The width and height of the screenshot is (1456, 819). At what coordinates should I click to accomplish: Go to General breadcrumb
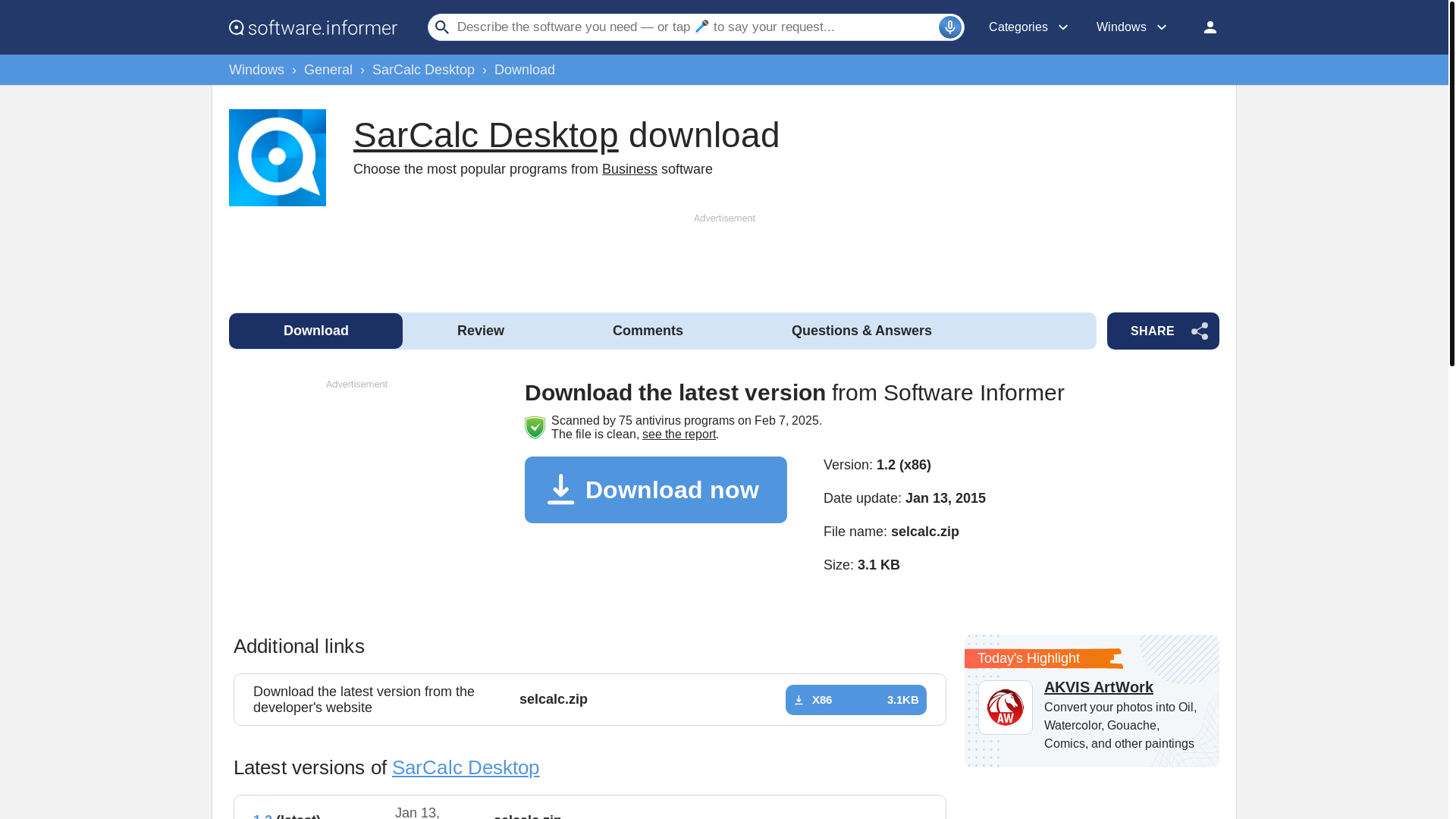coord(328,70)
